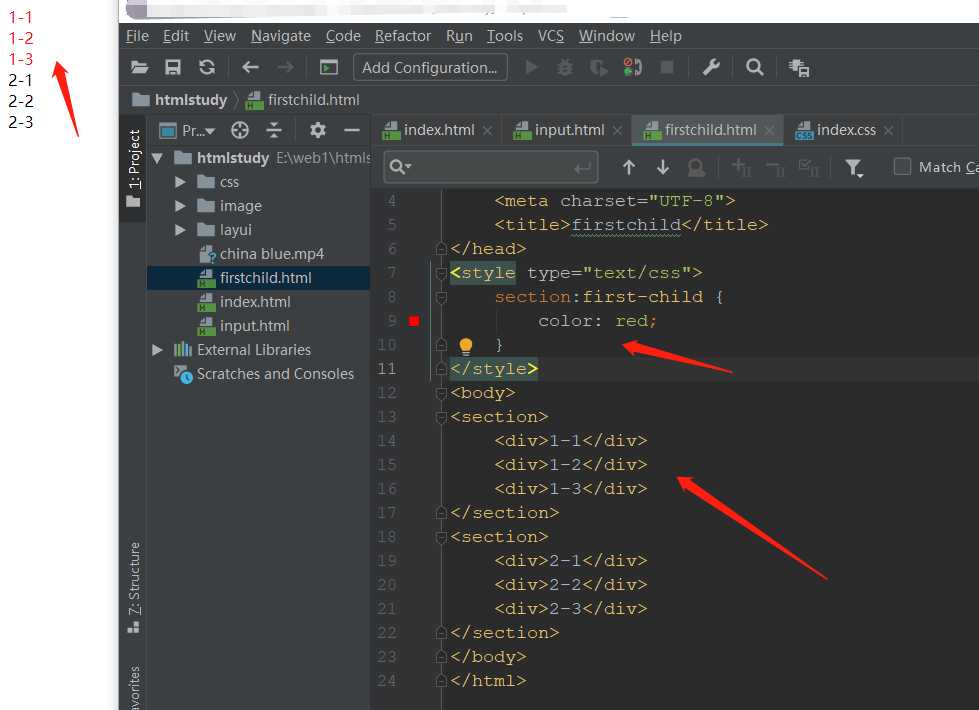979x710 pixels.
Task: Toggle the Match Case checkbox
Action: 902,167
